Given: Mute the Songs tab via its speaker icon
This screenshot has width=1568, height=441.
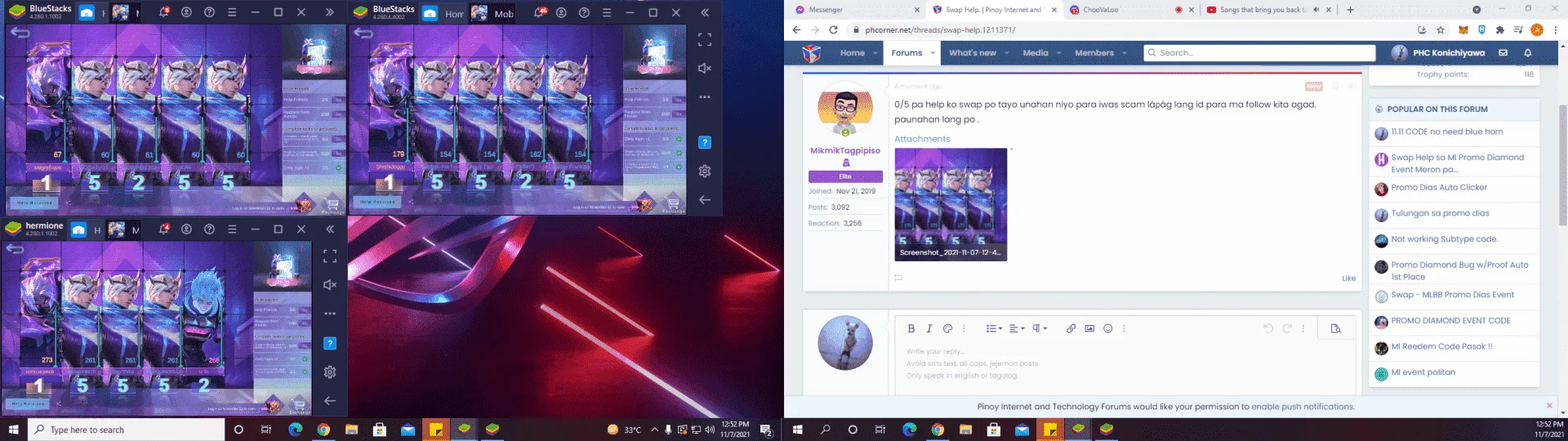Looking at the screenshot, I should (1316, 10).
